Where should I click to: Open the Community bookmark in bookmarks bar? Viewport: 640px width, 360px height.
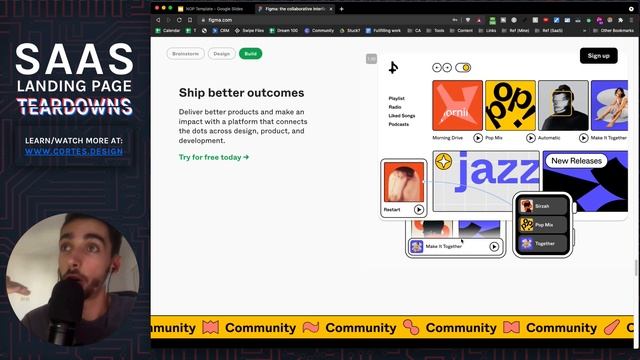[319, 31]
